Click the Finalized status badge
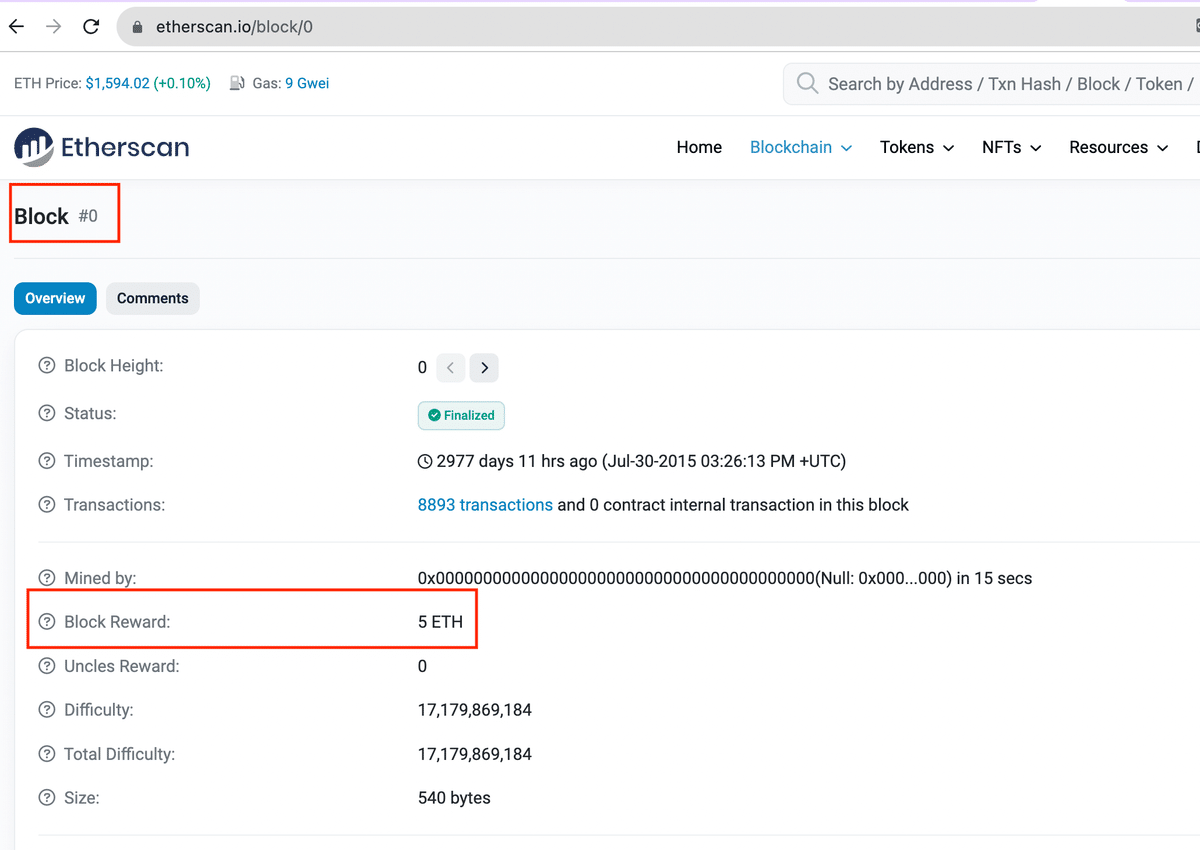1200x850 pixels. [x=461, y=415]
